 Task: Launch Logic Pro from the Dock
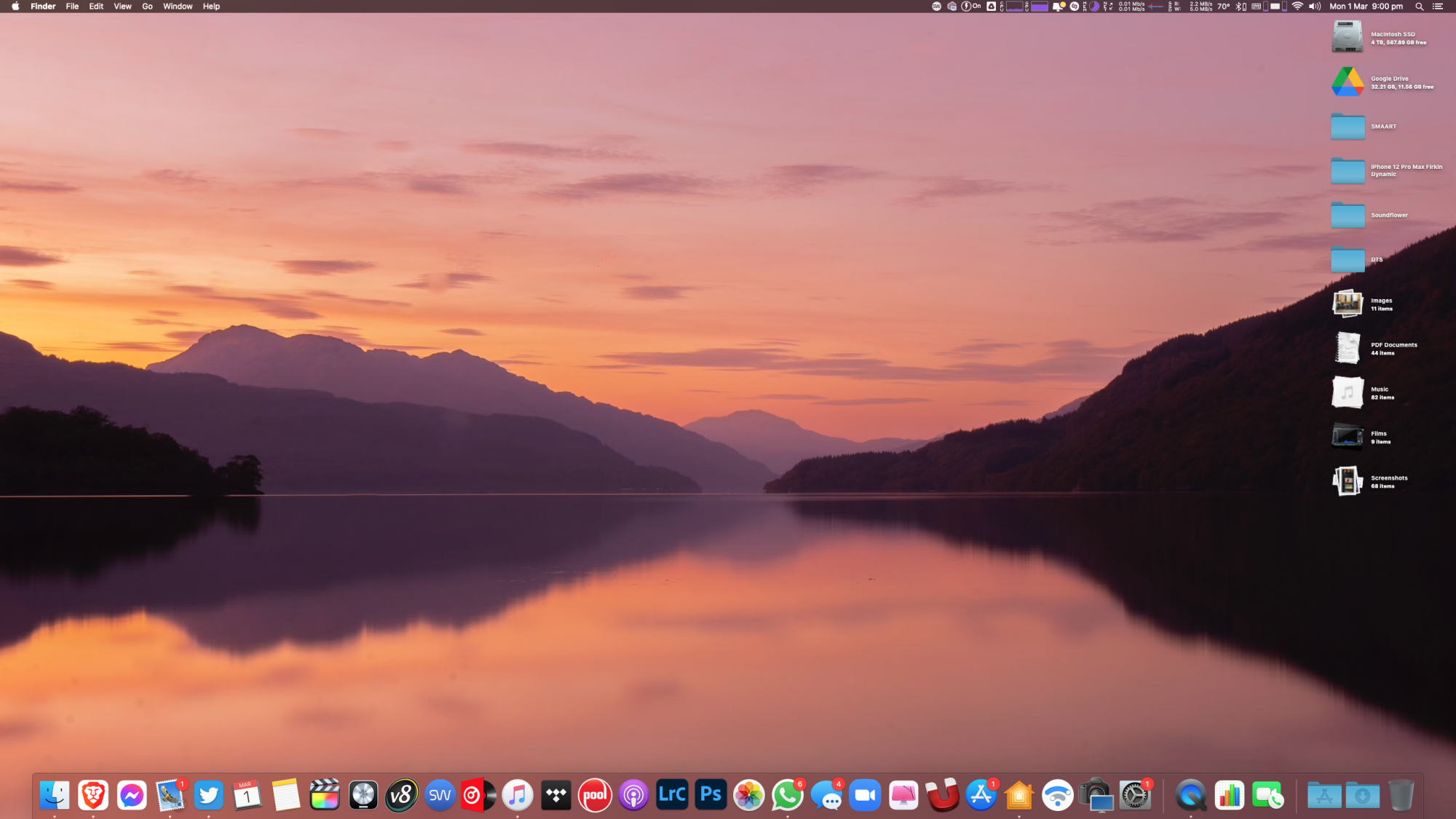363,795
